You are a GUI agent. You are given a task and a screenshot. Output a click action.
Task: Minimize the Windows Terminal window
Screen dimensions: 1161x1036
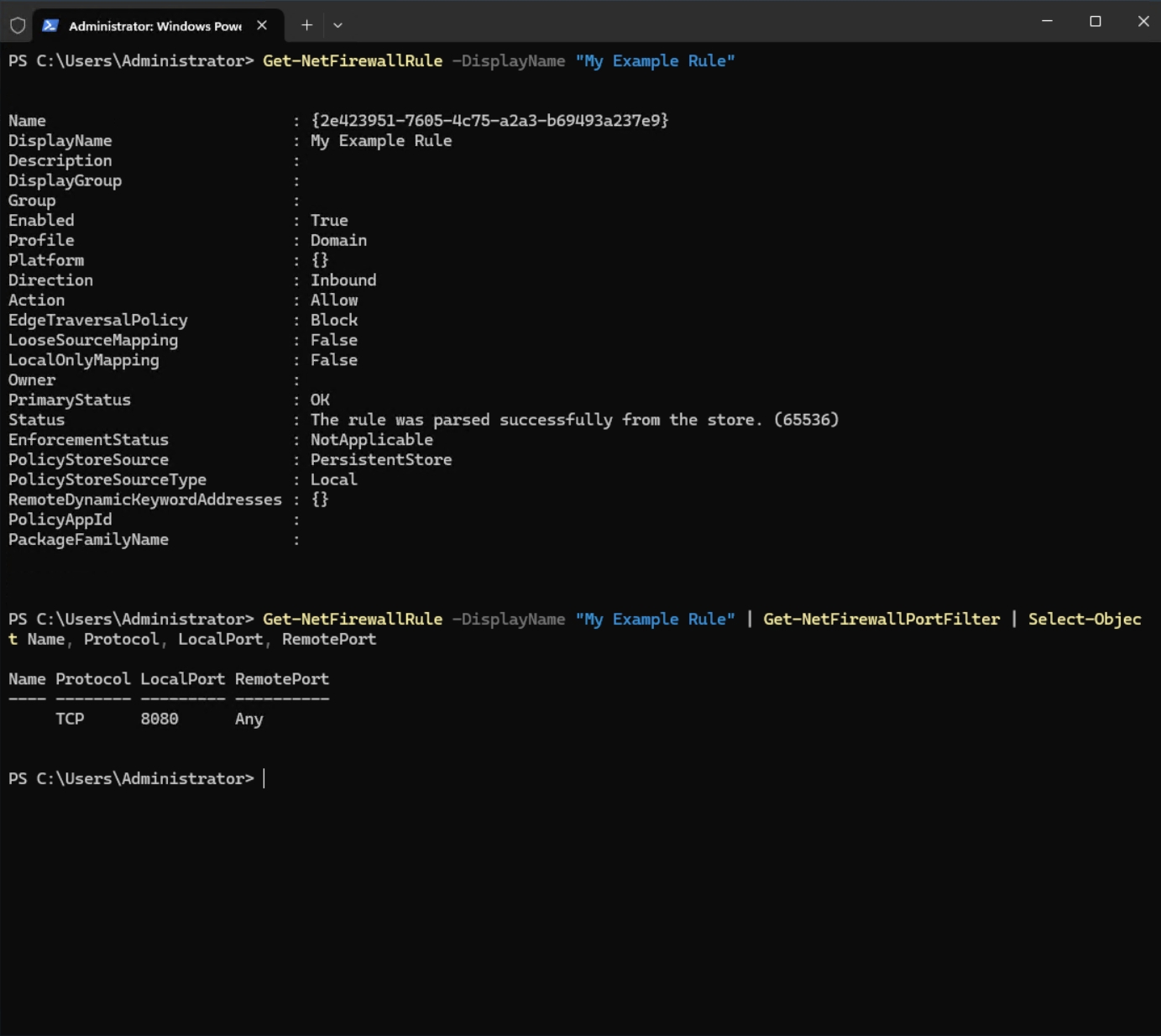(1045, 22)
